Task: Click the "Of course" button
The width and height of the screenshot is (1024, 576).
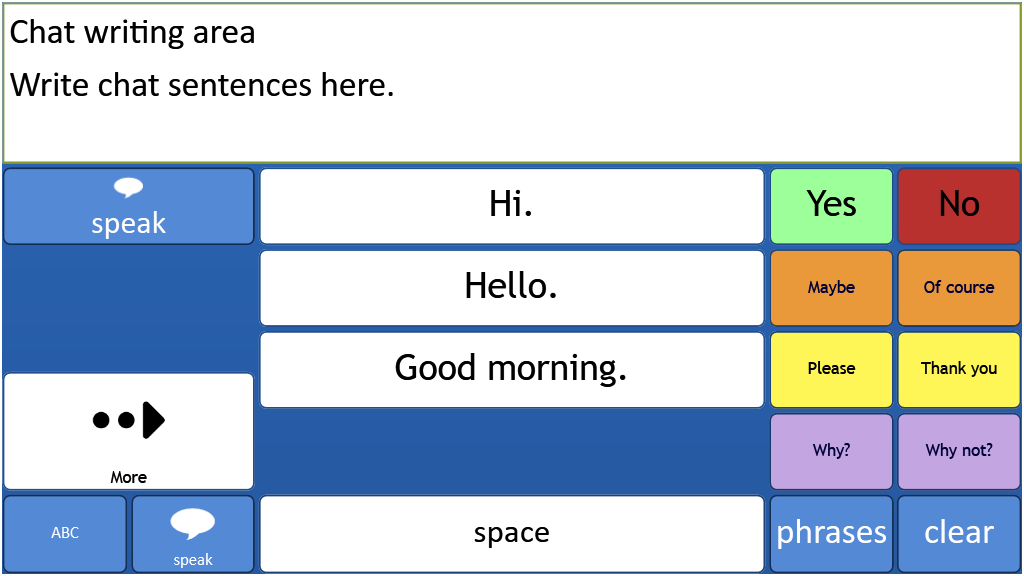Action: pyautogui.click(x=959, y=288)
